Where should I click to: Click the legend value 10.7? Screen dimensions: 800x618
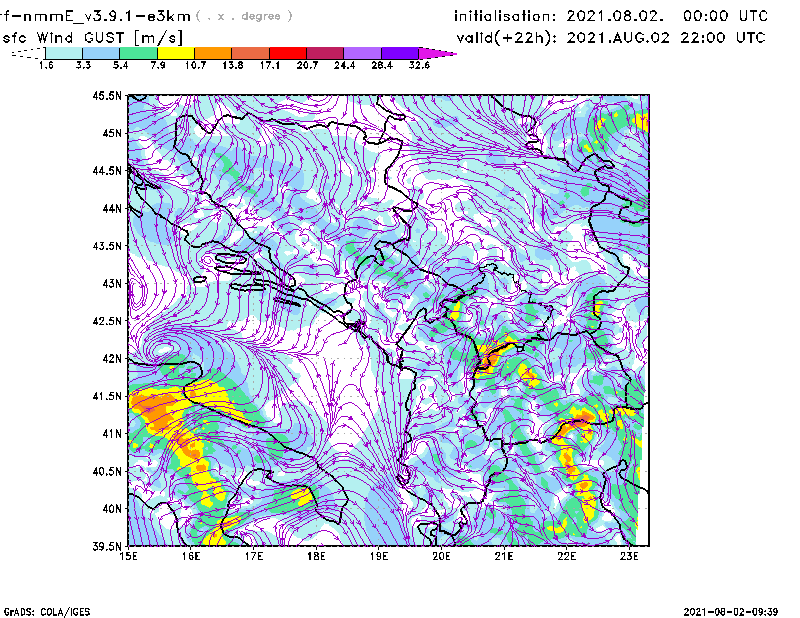pos(195,65)
